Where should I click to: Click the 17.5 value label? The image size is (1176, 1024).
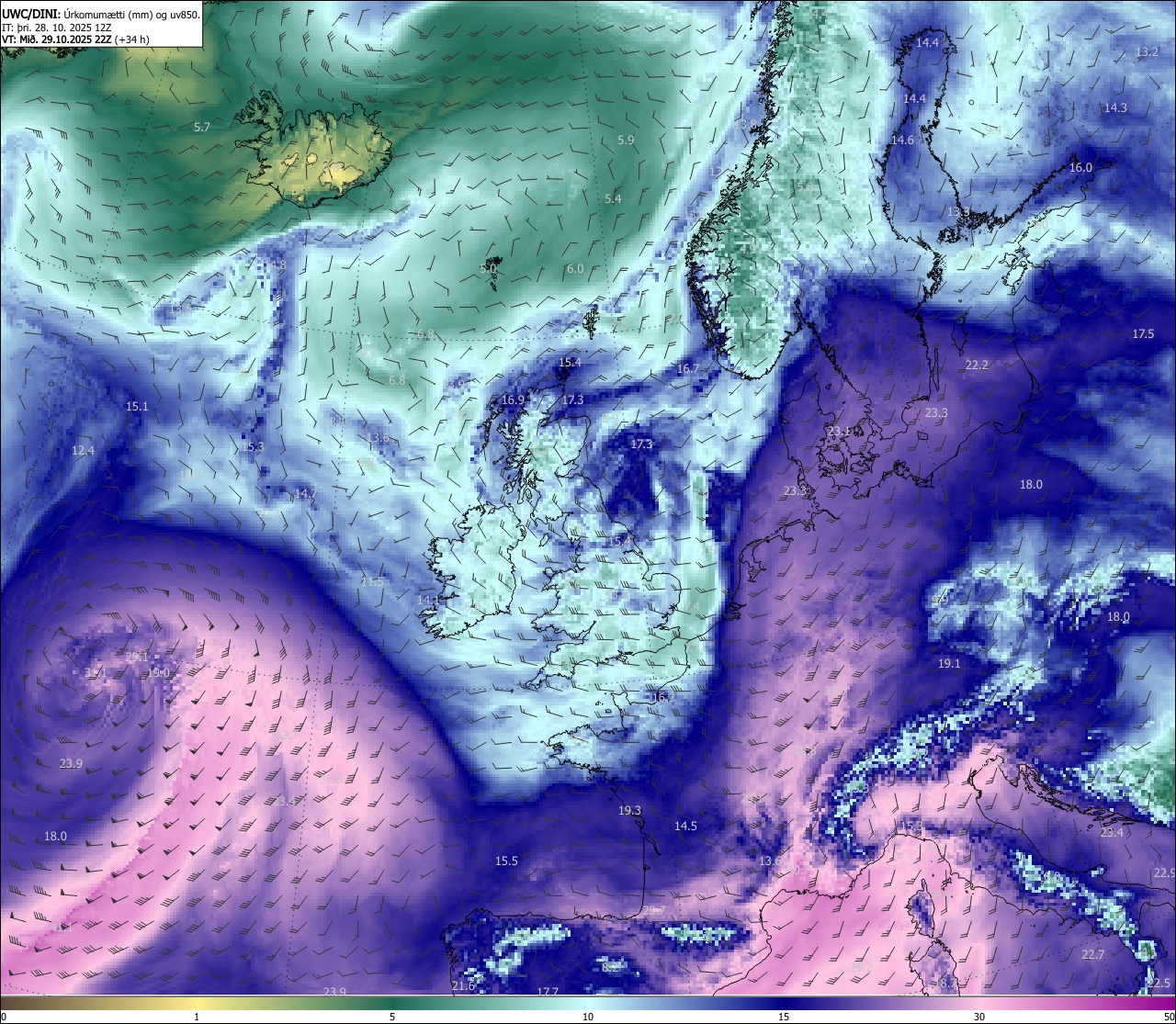point(1143,334)
